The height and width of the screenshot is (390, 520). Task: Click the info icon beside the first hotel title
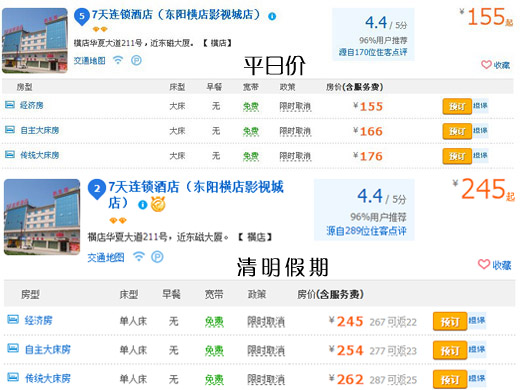272,16
